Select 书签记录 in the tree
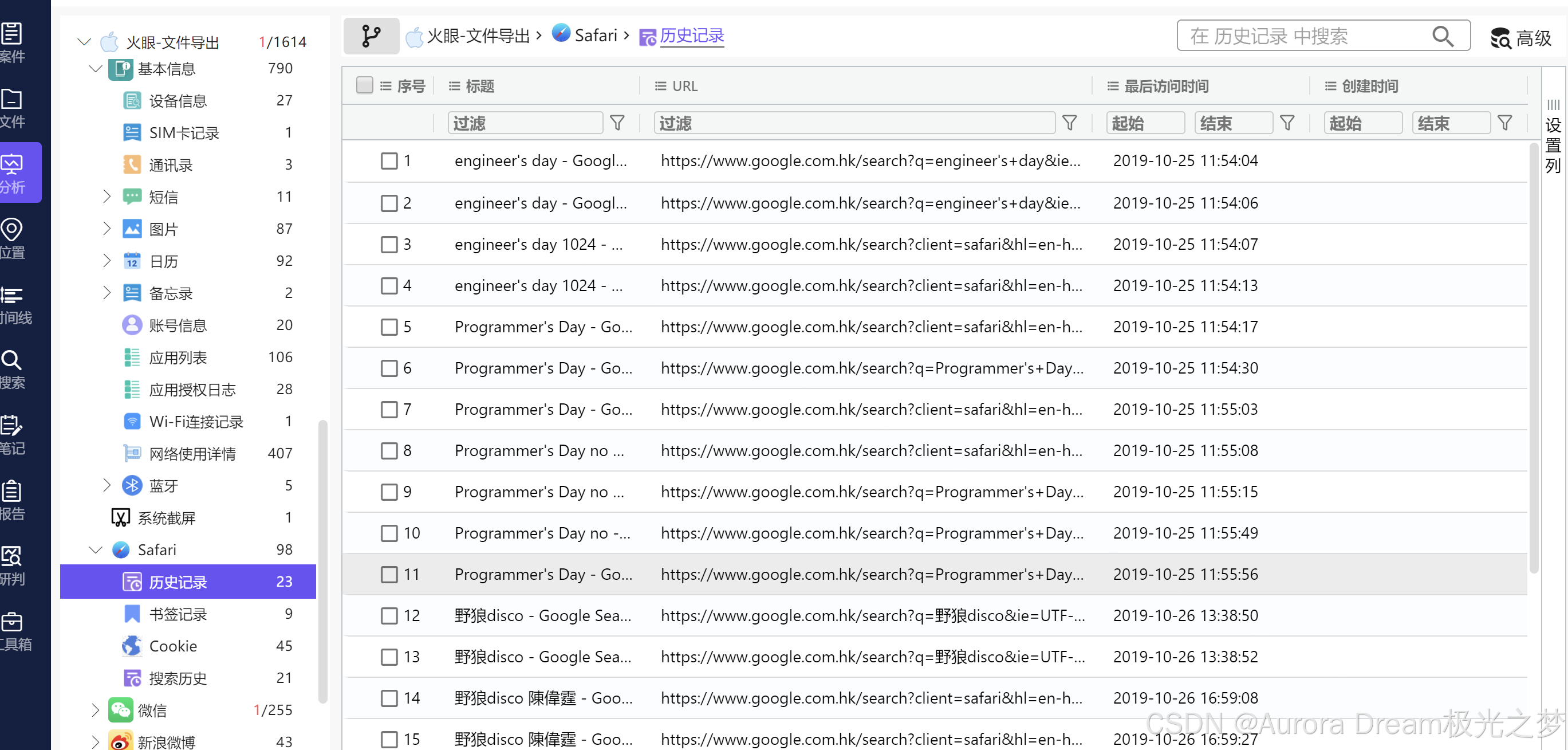 [x=178, y=614]
